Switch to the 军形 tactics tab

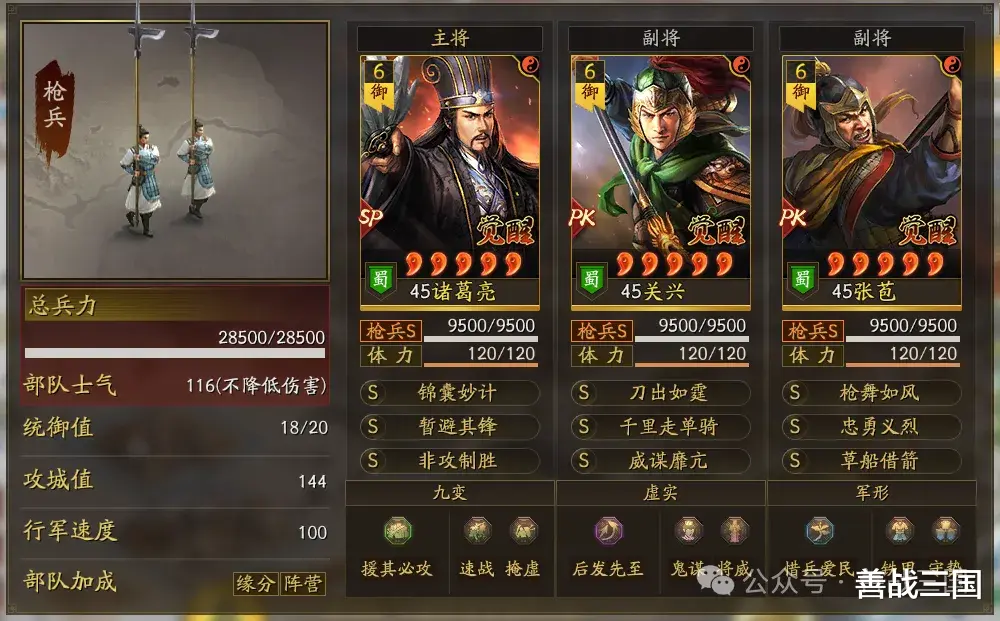point(872,493)
